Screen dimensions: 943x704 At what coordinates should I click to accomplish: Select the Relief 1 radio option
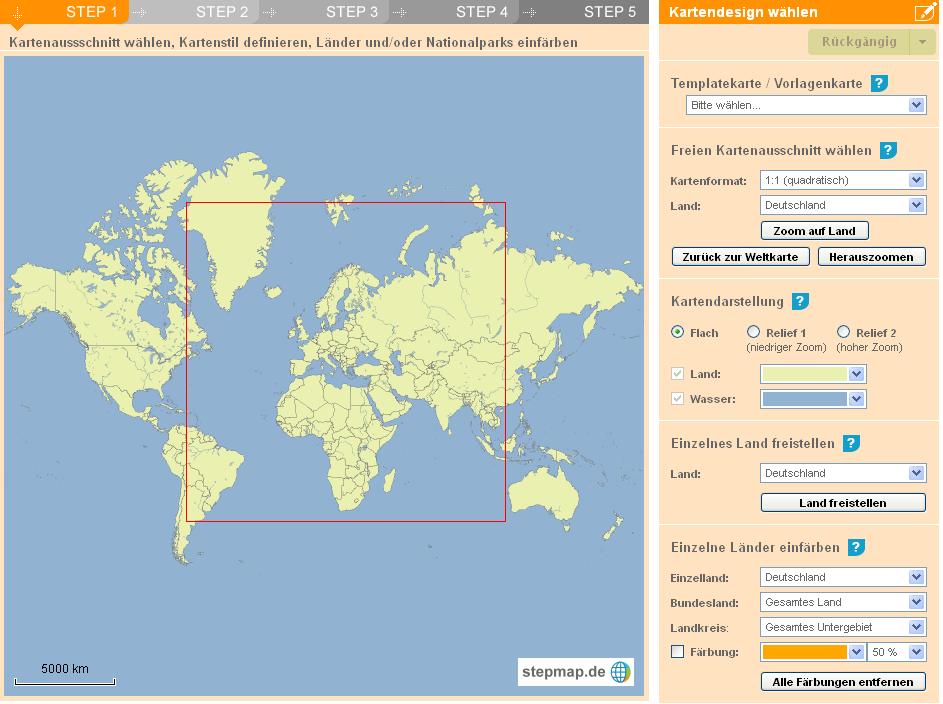754,332
